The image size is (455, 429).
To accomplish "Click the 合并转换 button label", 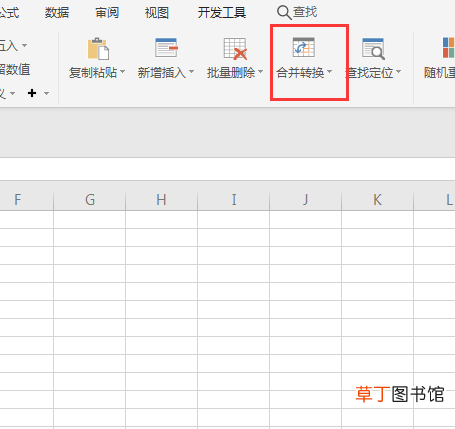I will coord(300,72).
